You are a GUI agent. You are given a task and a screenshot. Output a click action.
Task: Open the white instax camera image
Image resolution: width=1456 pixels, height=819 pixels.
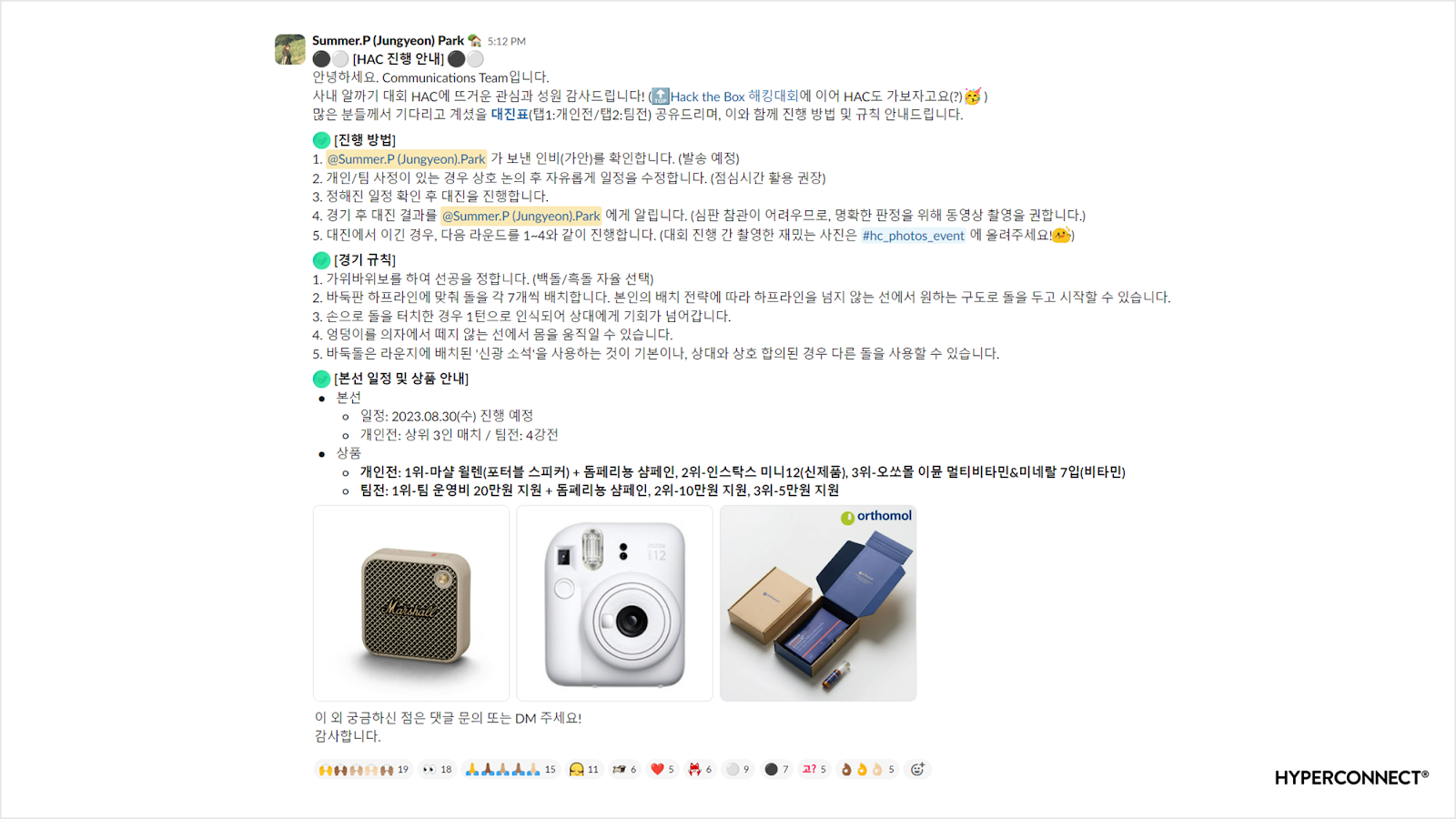[x=615, y=603]
